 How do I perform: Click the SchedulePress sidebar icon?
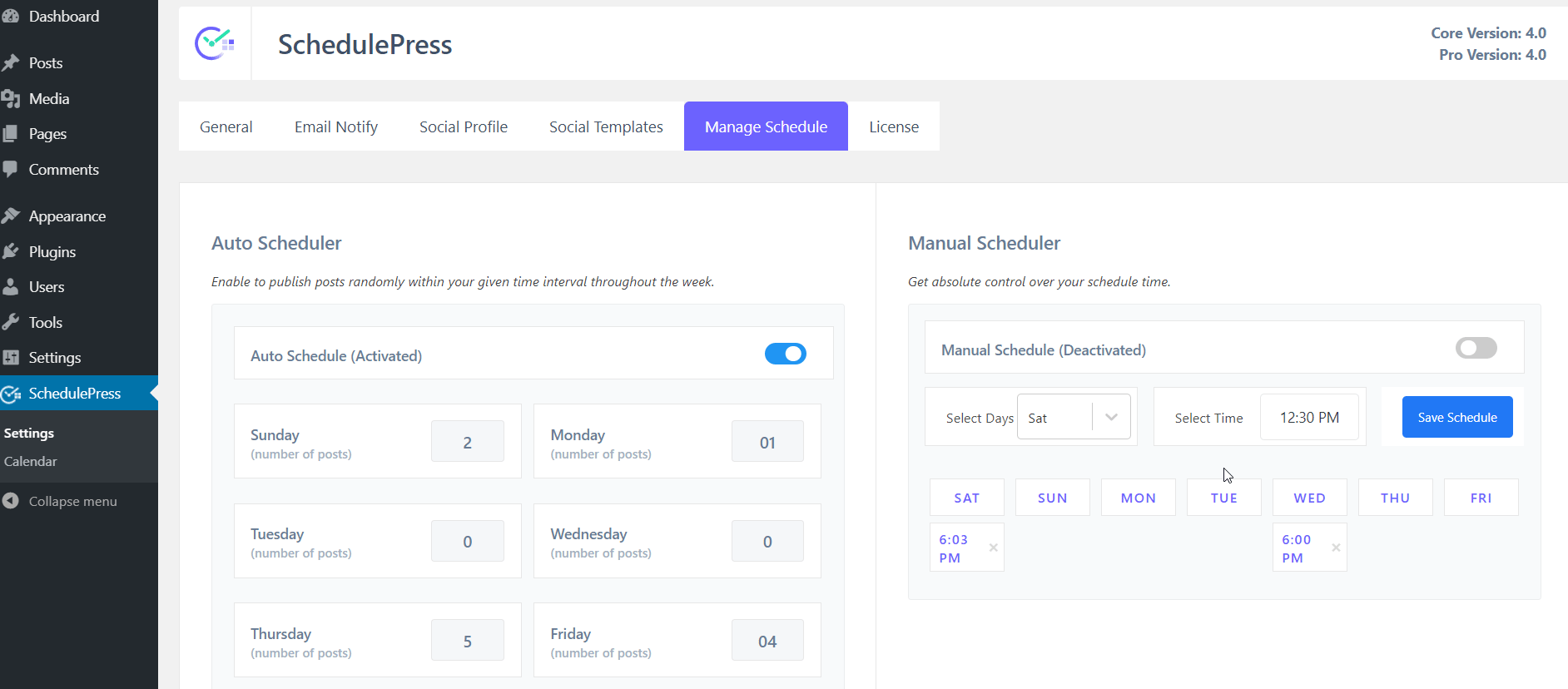[11, 394]
